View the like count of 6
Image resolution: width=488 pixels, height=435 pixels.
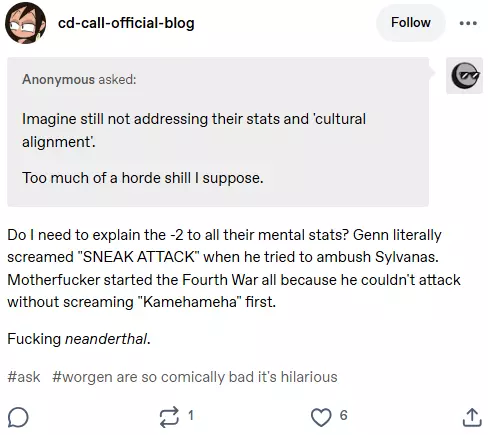click(343, 415)
